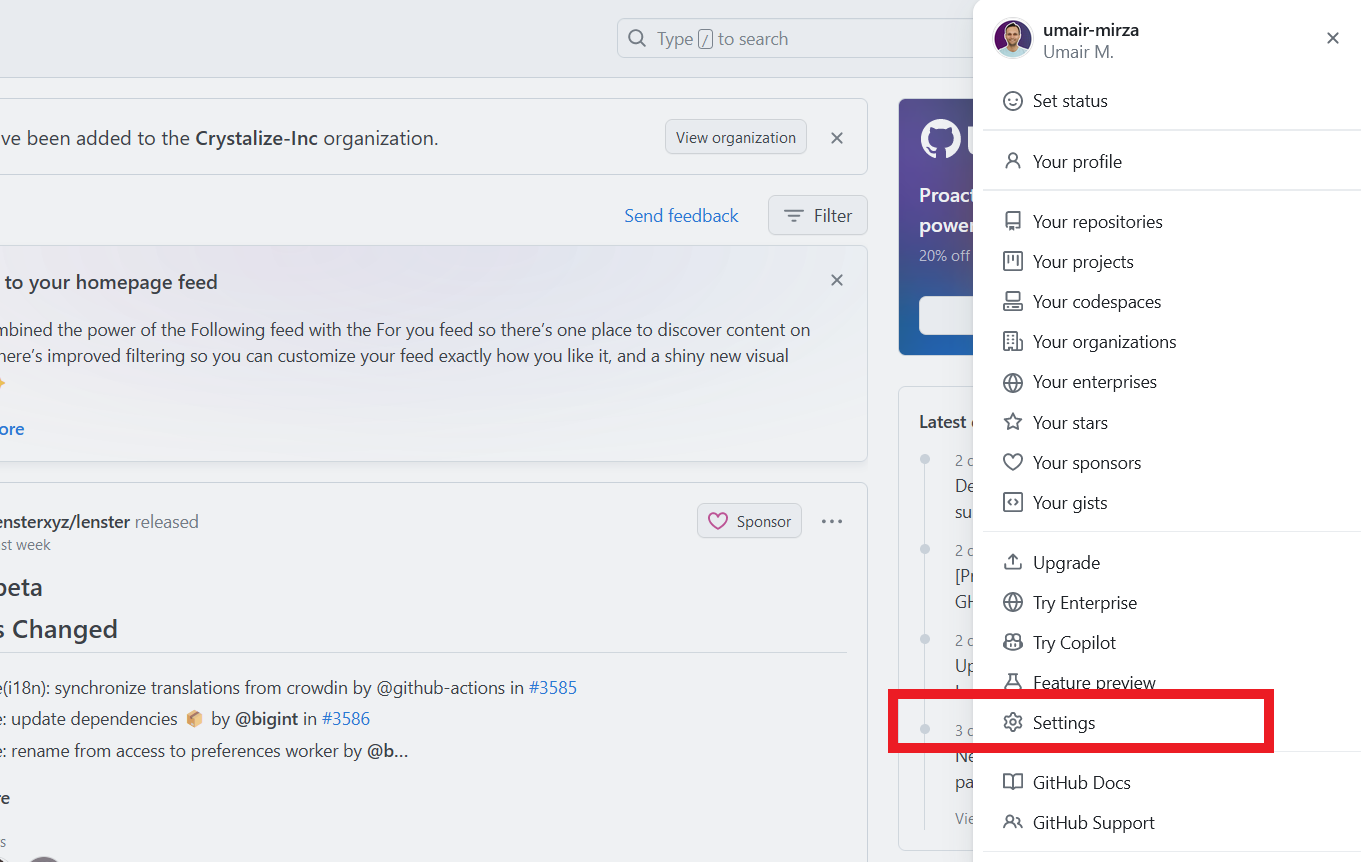Click the Upgrade upload arrow icon
This screenshot has height=862, width=1361.
1013,563
